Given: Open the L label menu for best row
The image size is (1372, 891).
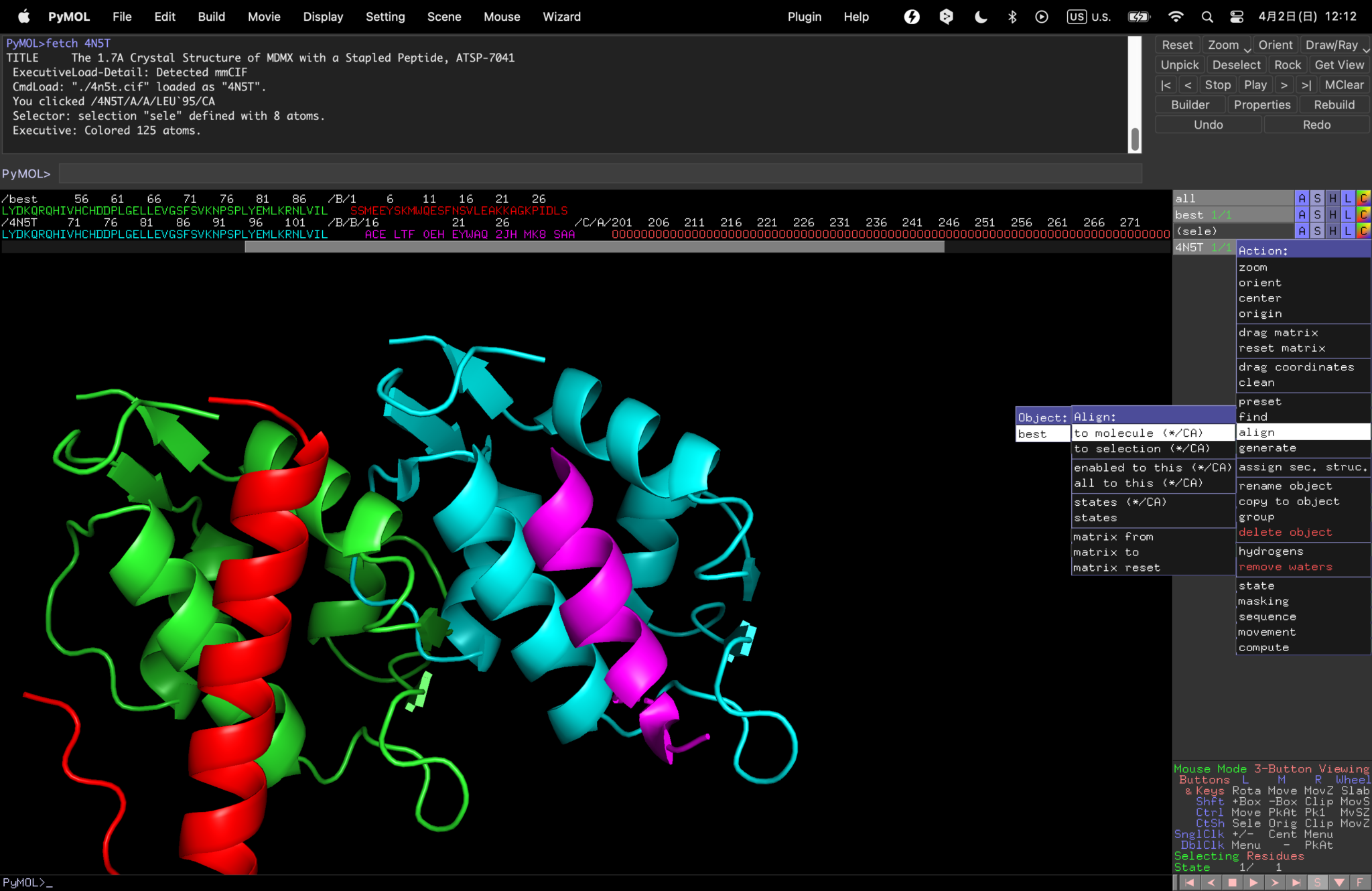Looking at the screenshot, I should click(1348, 214).
